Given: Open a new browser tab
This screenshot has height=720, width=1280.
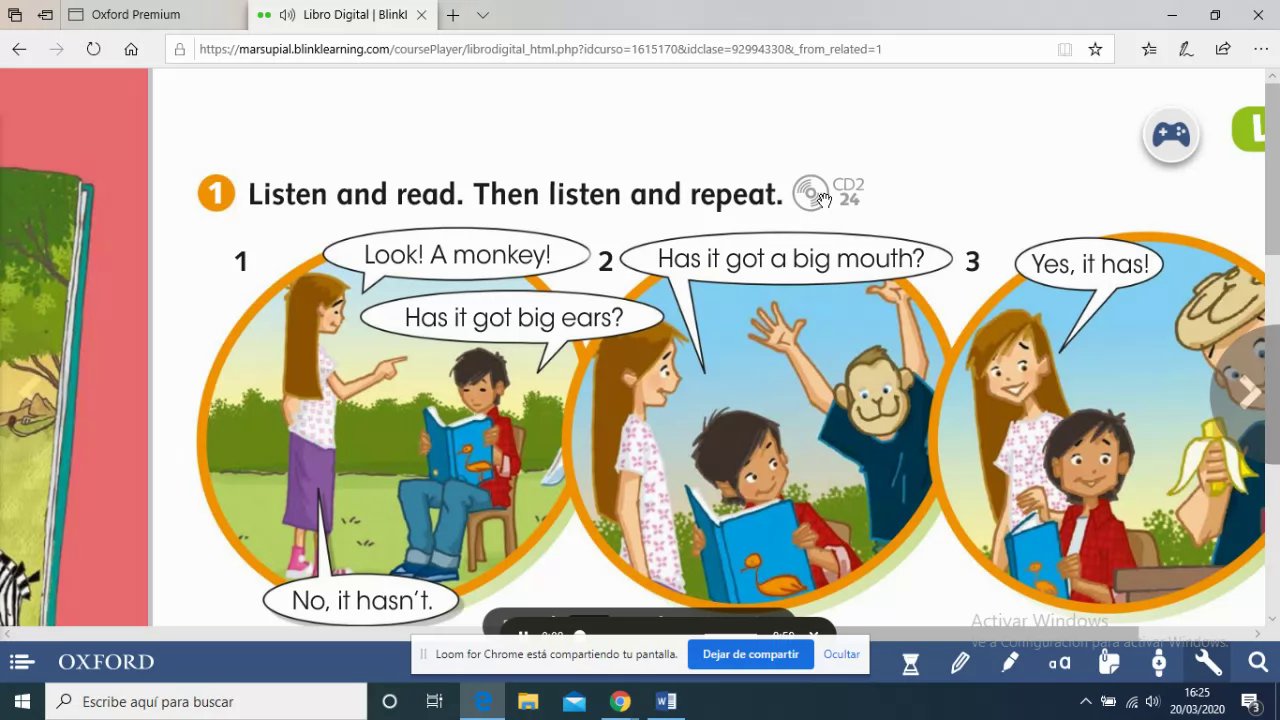Looking at the screenshot, I should click(452, 15).
